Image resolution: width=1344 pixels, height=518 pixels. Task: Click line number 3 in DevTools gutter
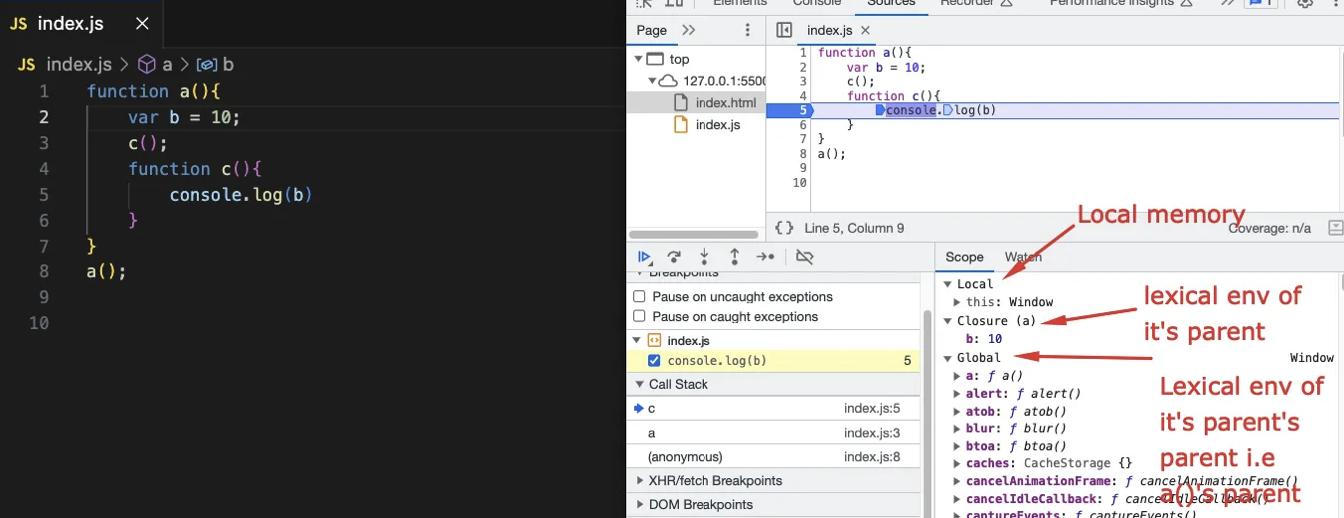802,81
